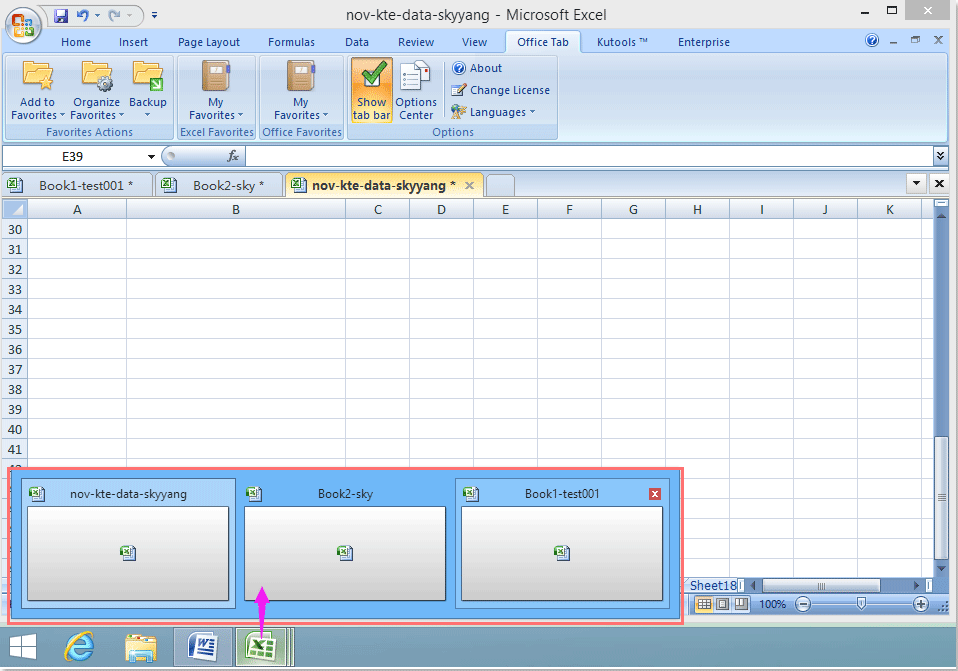Open the Kutools ribbon tab
The height and width of the screenshot is (671, 958).
[622, 42]
